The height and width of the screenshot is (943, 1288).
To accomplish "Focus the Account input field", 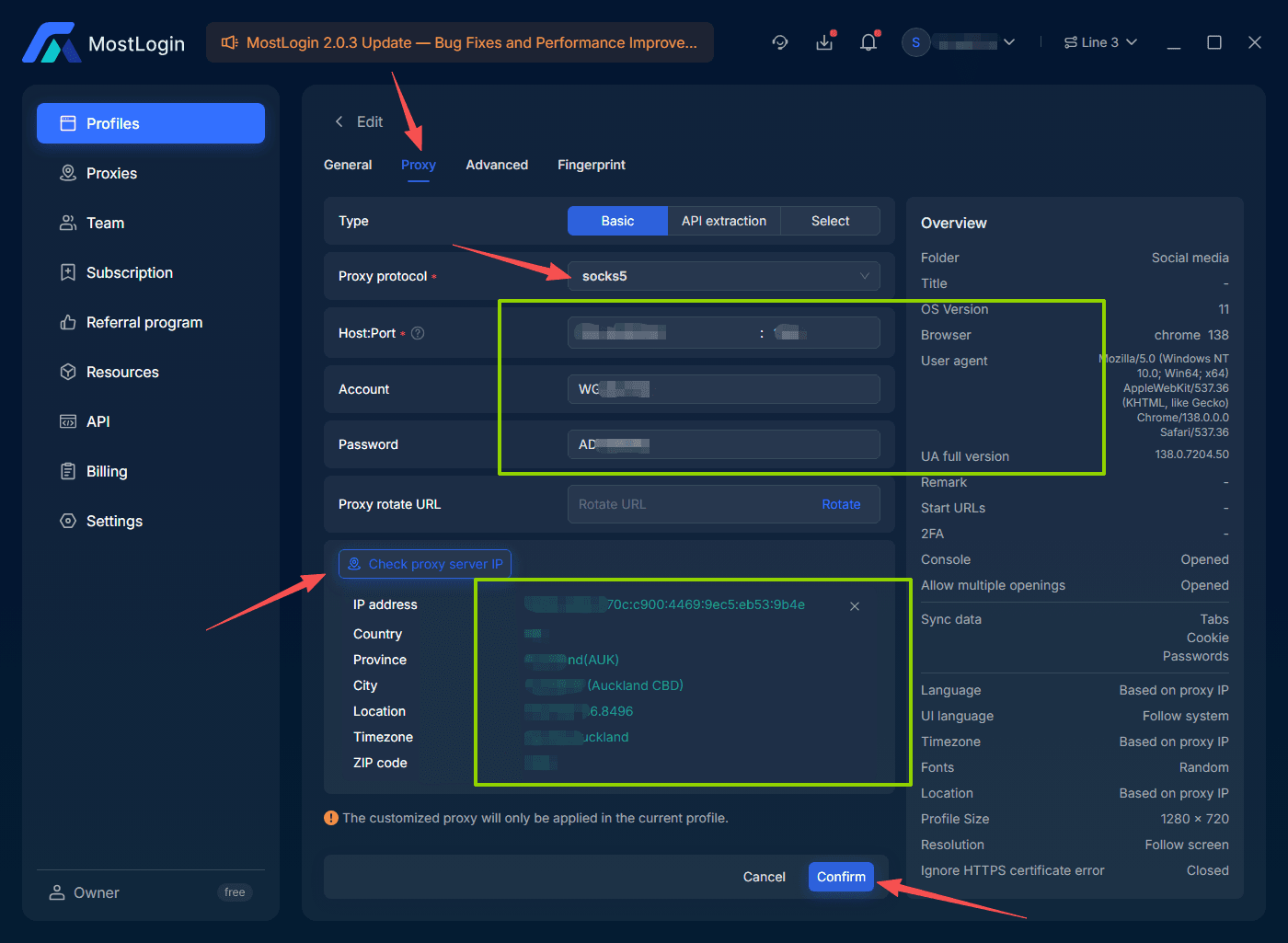I will (724, 389).
